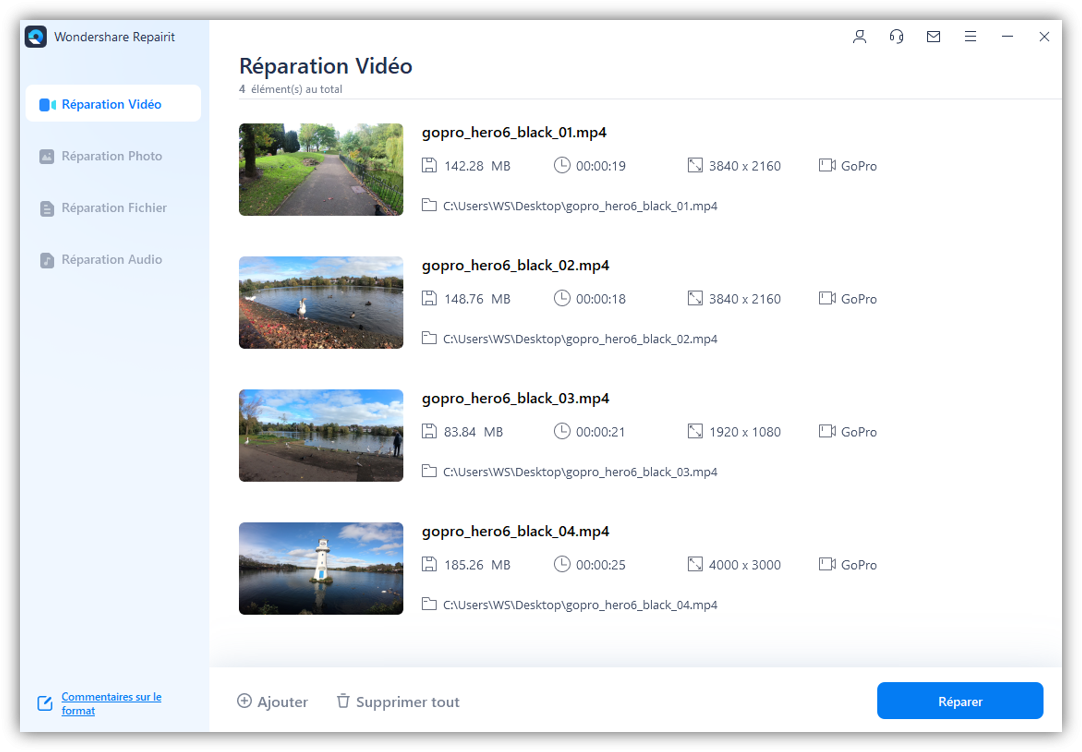This screenshot has height=752, width=1082.
Task: Click the camera icon in gopro_hero6_black_04.mp4 row
Action: pyautogui.click(x=827, y=565)
